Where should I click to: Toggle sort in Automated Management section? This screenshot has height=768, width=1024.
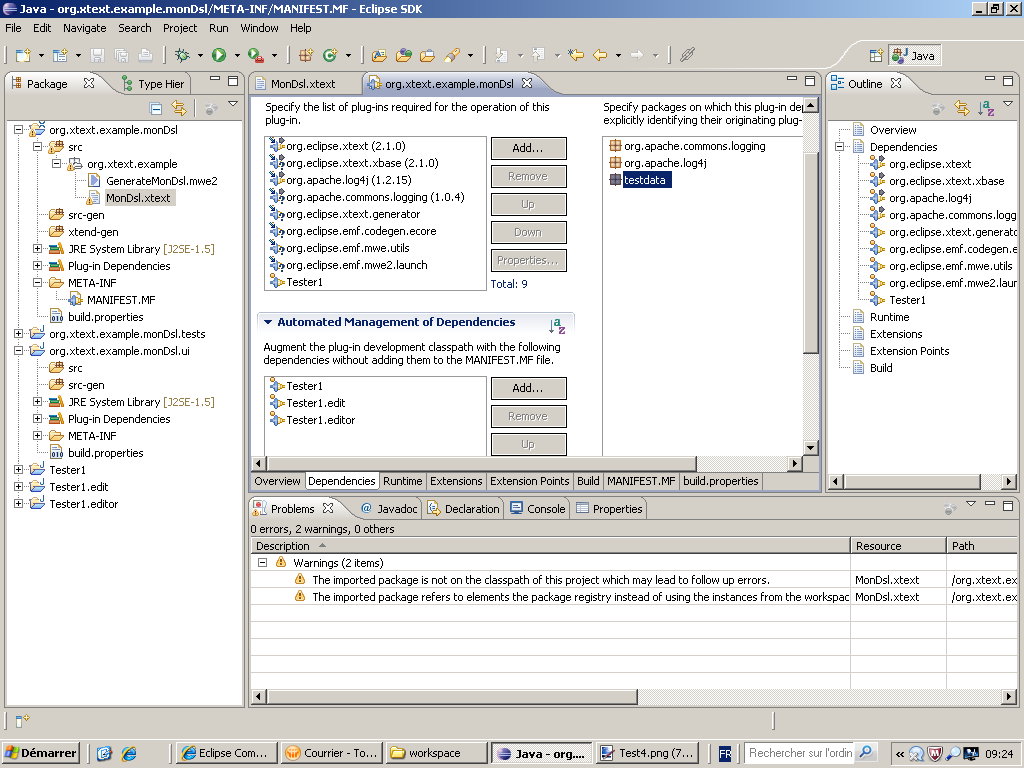(x=557, y=325)
